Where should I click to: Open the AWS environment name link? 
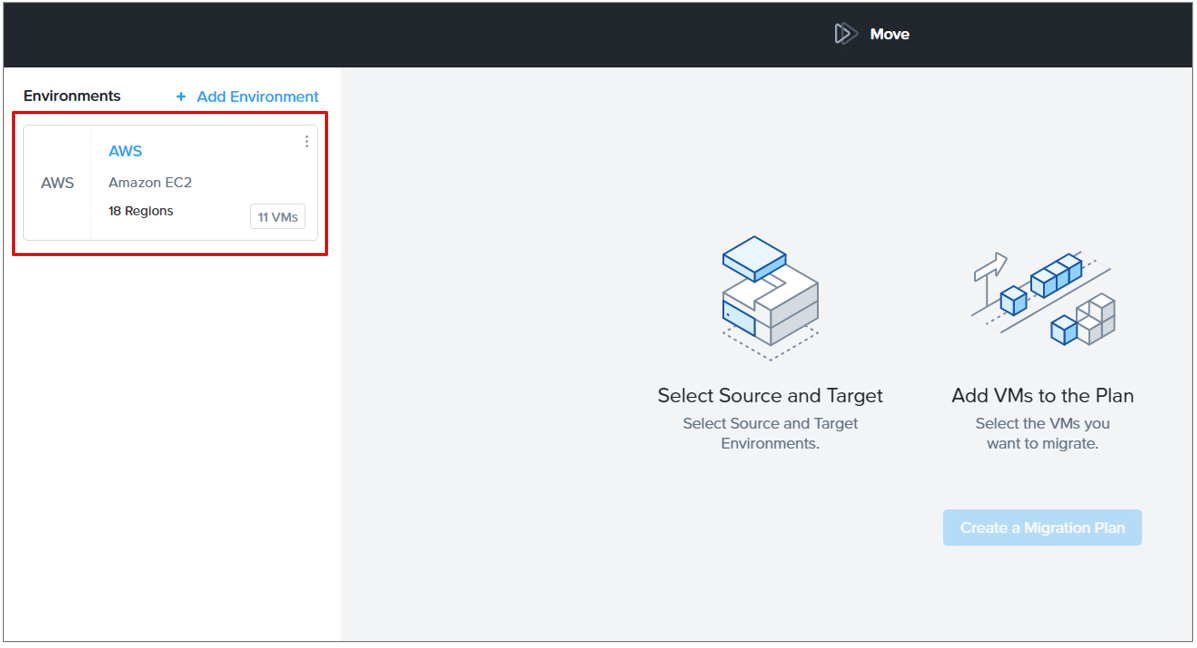(x=125, y=151)
